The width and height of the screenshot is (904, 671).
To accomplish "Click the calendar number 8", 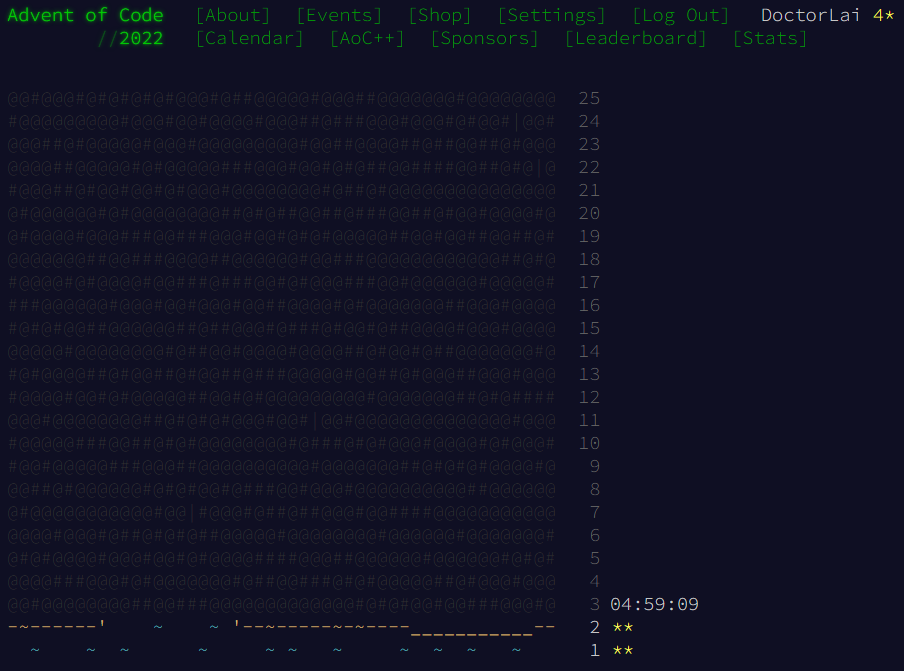I will (595, 489).
